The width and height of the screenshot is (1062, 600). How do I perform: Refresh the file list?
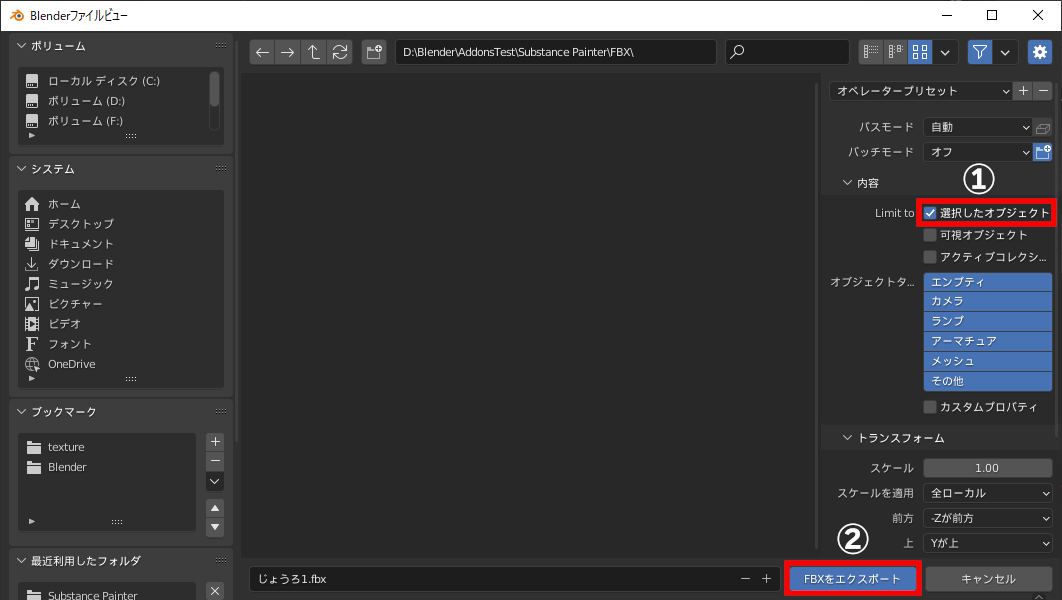coord(339,52)
